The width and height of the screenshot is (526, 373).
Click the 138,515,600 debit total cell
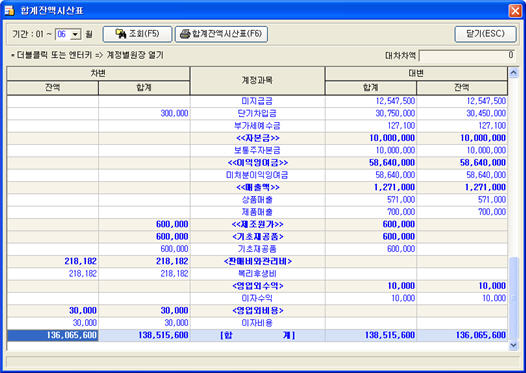pyautogui.click(x=144, y=335)
